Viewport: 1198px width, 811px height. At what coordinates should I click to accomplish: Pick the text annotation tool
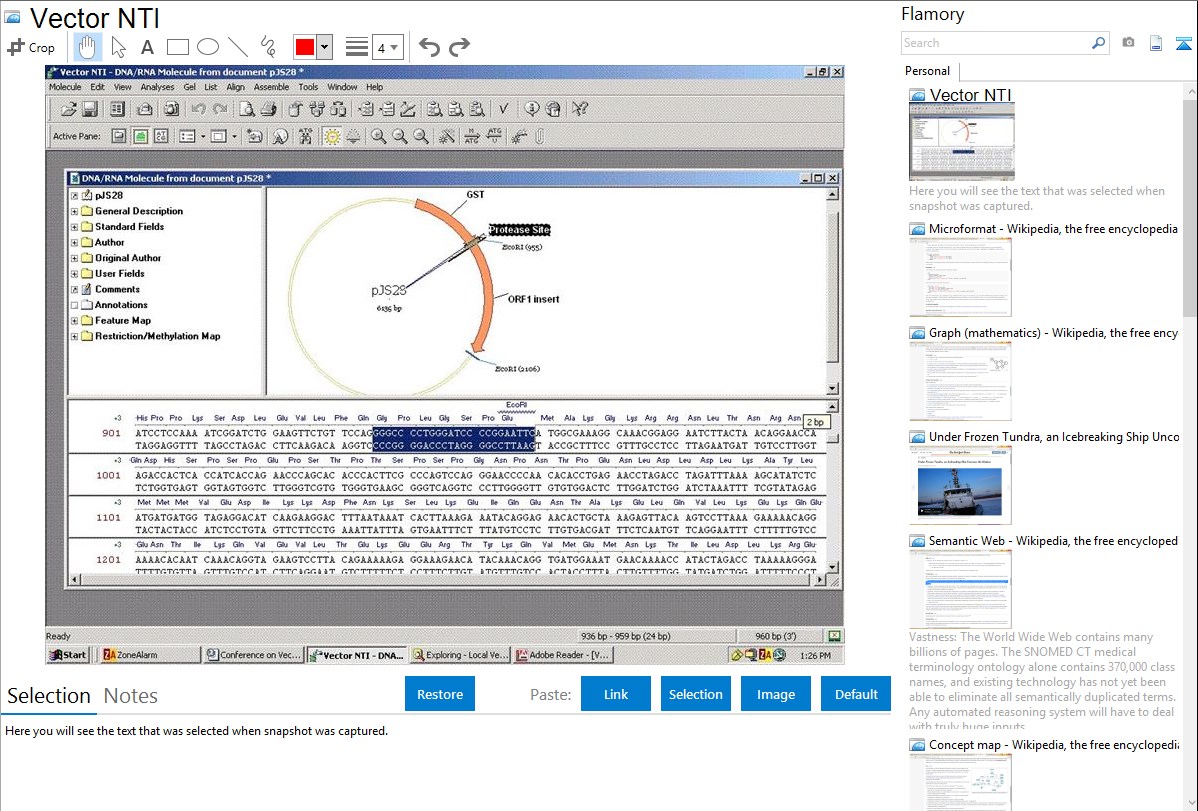147,47
